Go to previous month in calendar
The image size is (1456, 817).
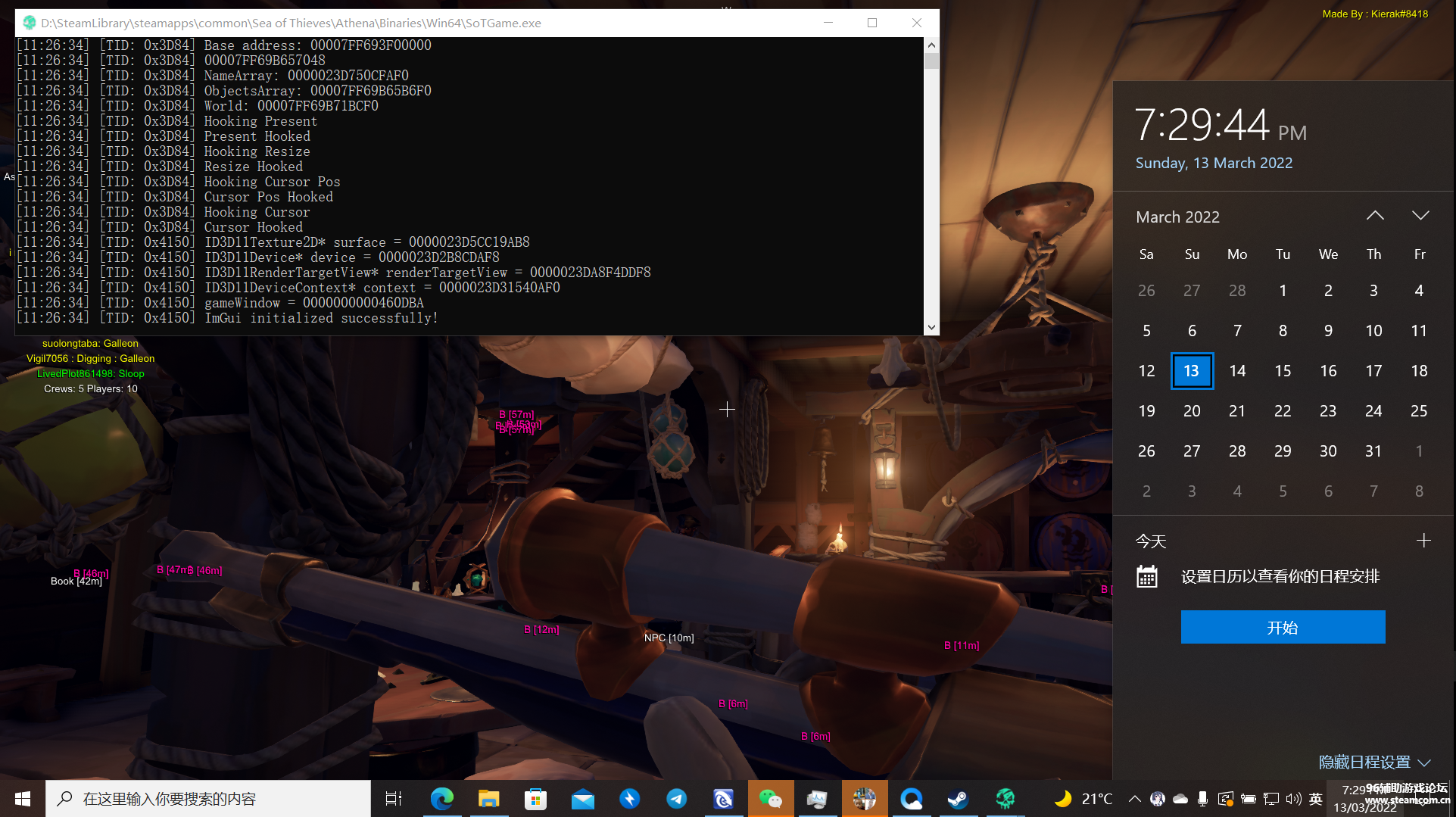(x=1375, y=216)
